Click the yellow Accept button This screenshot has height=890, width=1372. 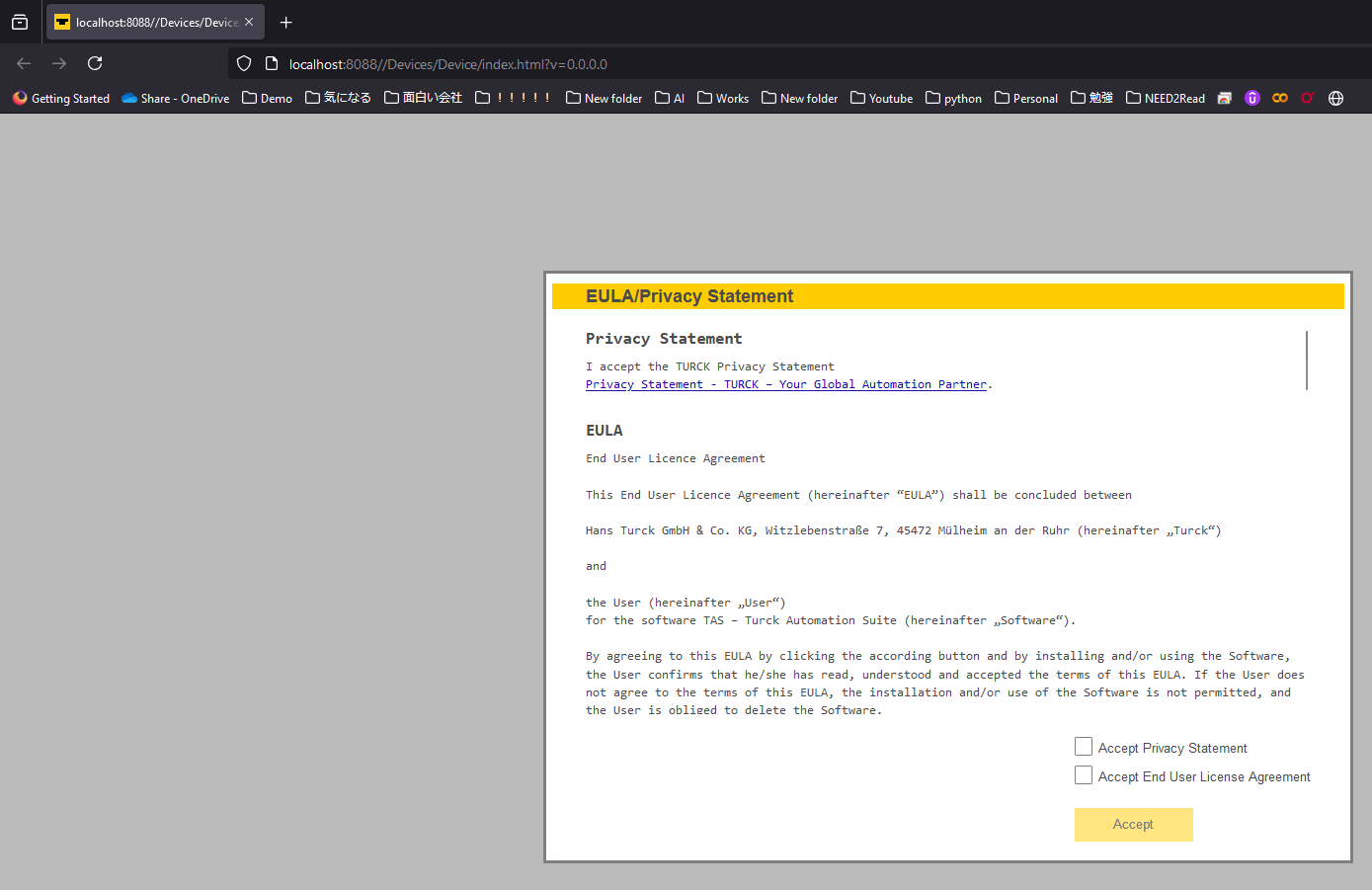click(1133, 825)
